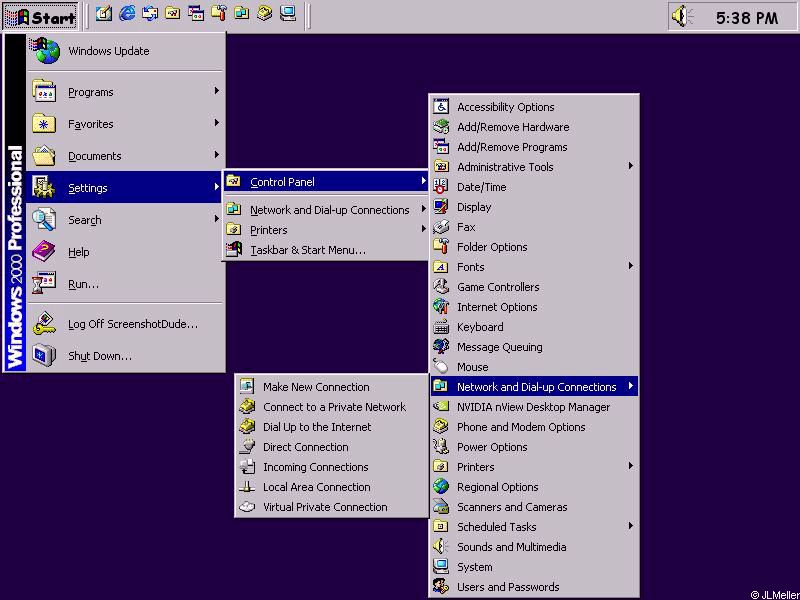Screen dimensions: 800x600
Task: Click the Make New Connection icon
Action: pyautogui.click(x=247, y=386)
